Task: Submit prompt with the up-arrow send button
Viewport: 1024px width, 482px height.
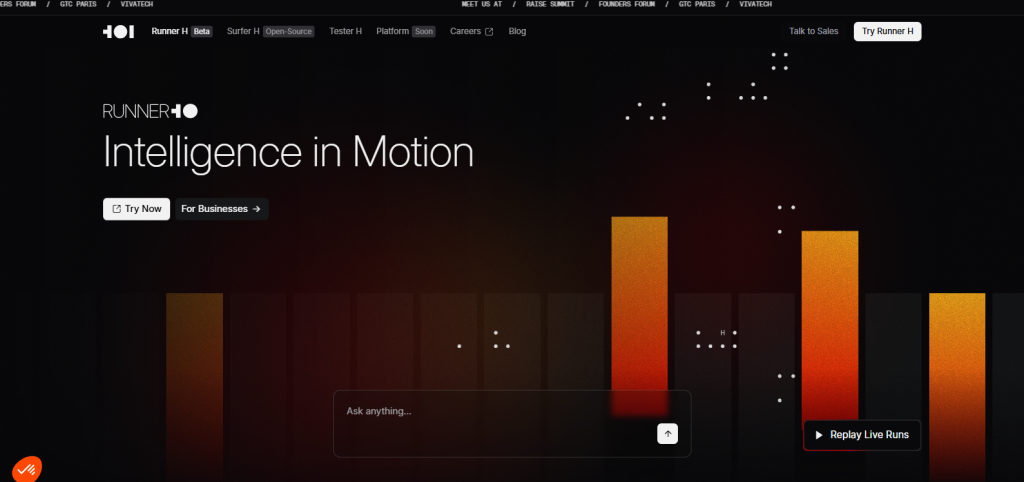Action: tap(667, 434)
